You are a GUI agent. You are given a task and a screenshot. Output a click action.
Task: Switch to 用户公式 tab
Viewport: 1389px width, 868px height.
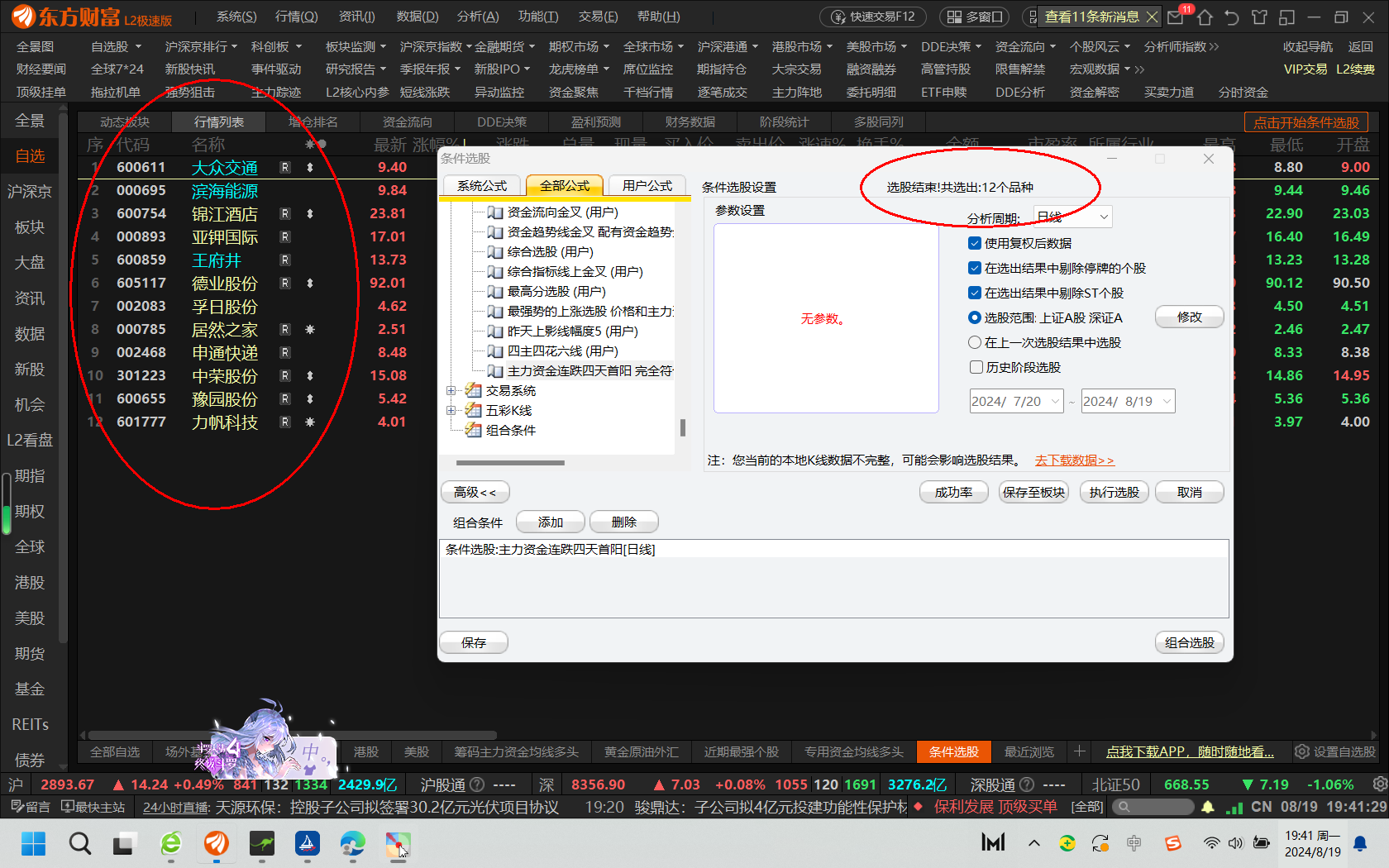[x=647, y=186]
